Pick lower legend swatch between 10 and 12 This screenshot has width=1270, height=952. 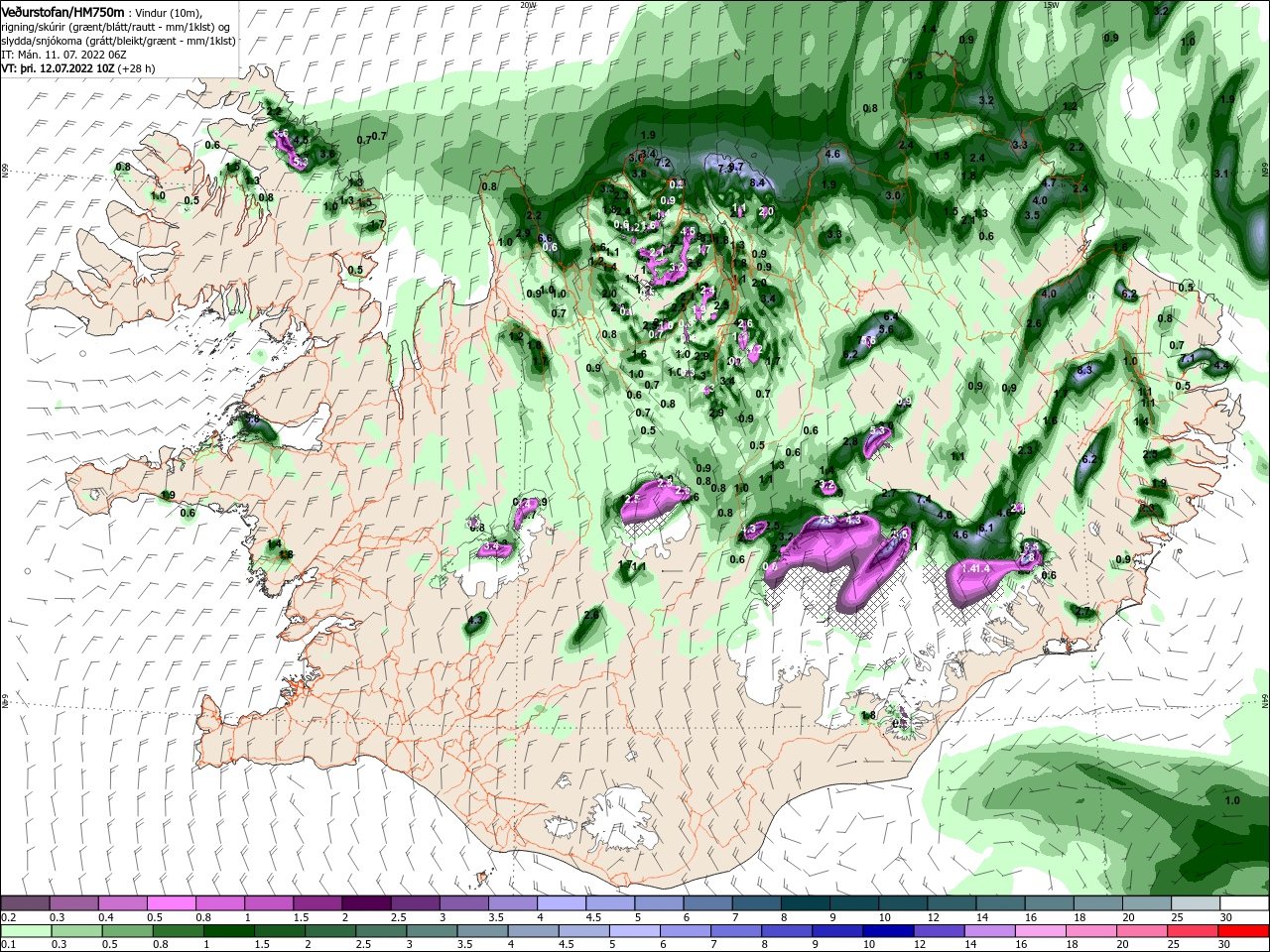point(889,930)
